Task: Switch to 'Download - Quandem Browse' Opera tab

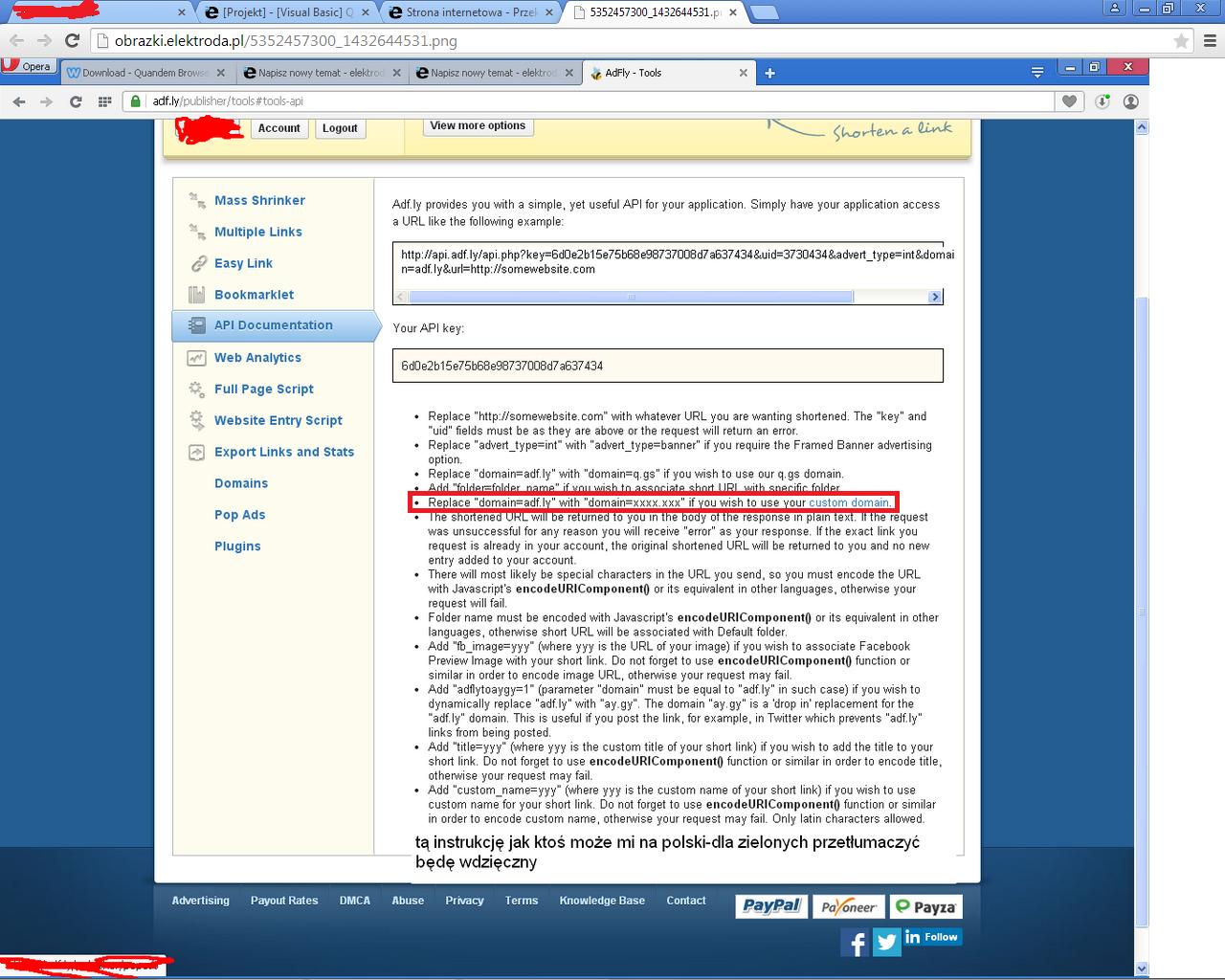Action: click(x=147, y=73)
